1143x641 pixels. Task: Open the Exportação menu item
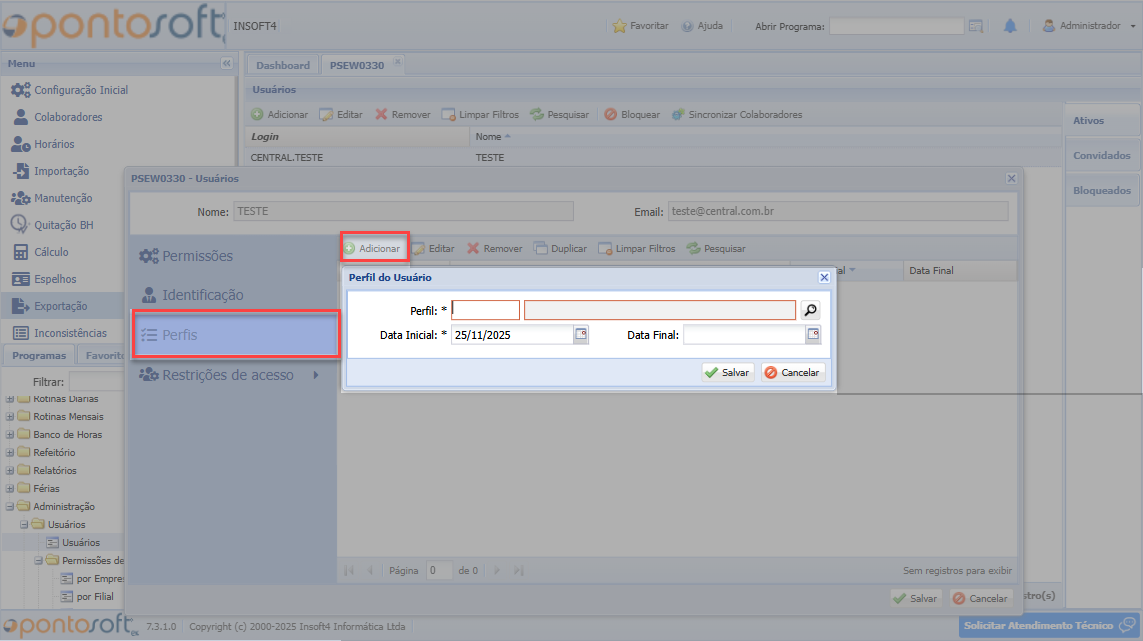click(x=60, y=306)
